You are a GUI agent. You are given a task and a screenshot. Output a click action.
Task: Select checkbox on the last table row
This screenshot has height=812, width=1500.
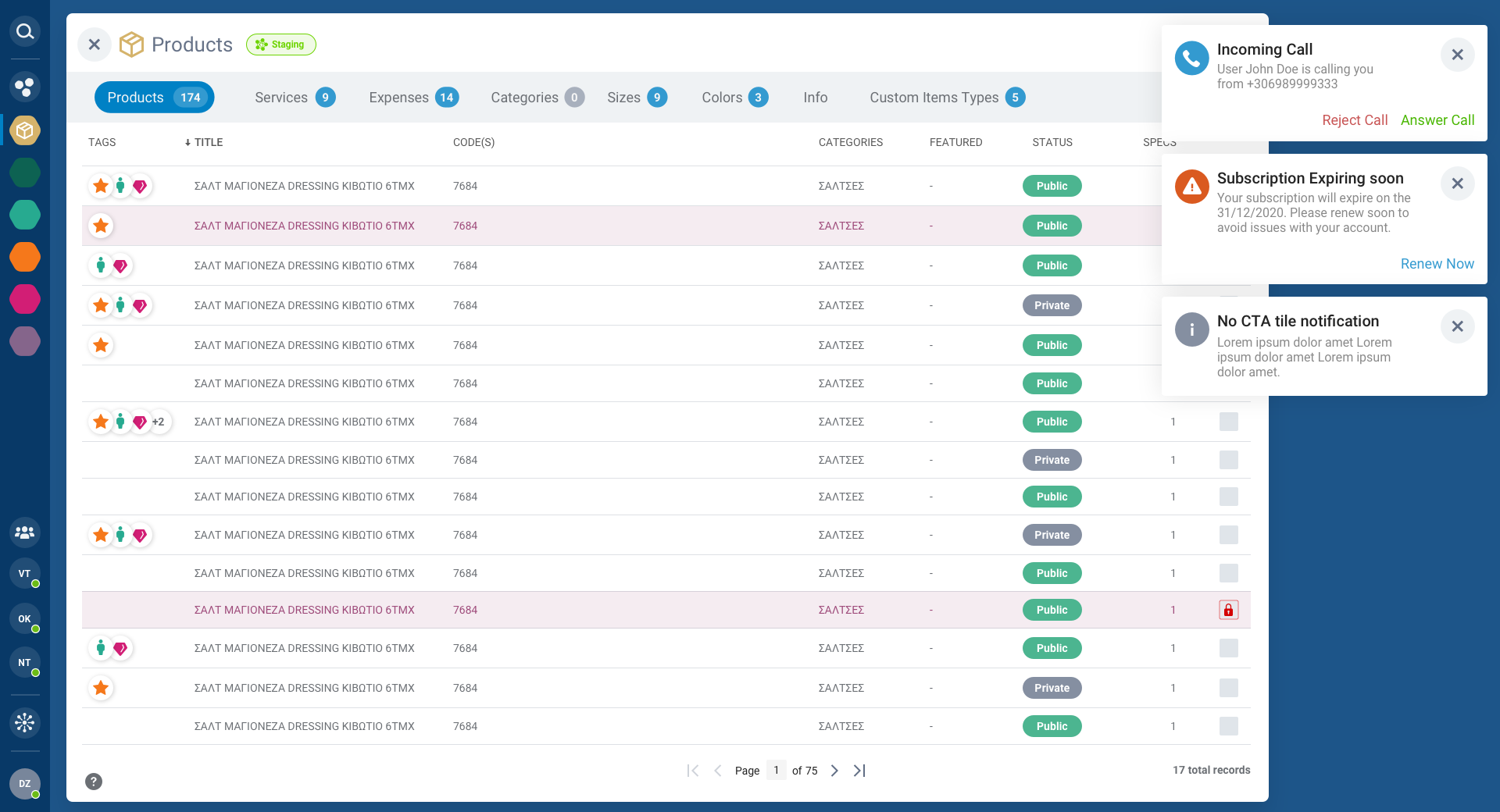tap(1228, 726)
